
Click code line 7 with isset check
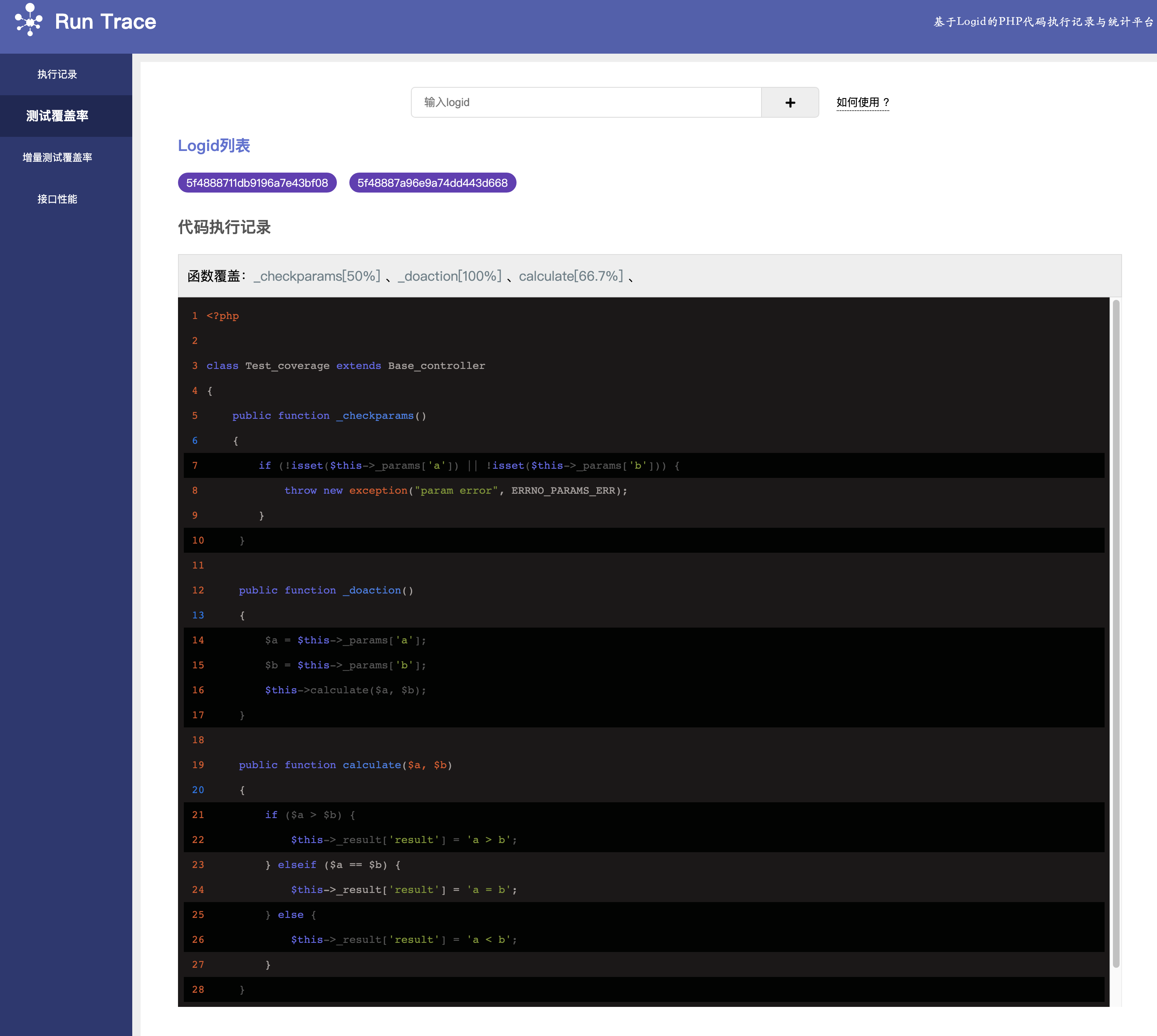tap(469, 466)
